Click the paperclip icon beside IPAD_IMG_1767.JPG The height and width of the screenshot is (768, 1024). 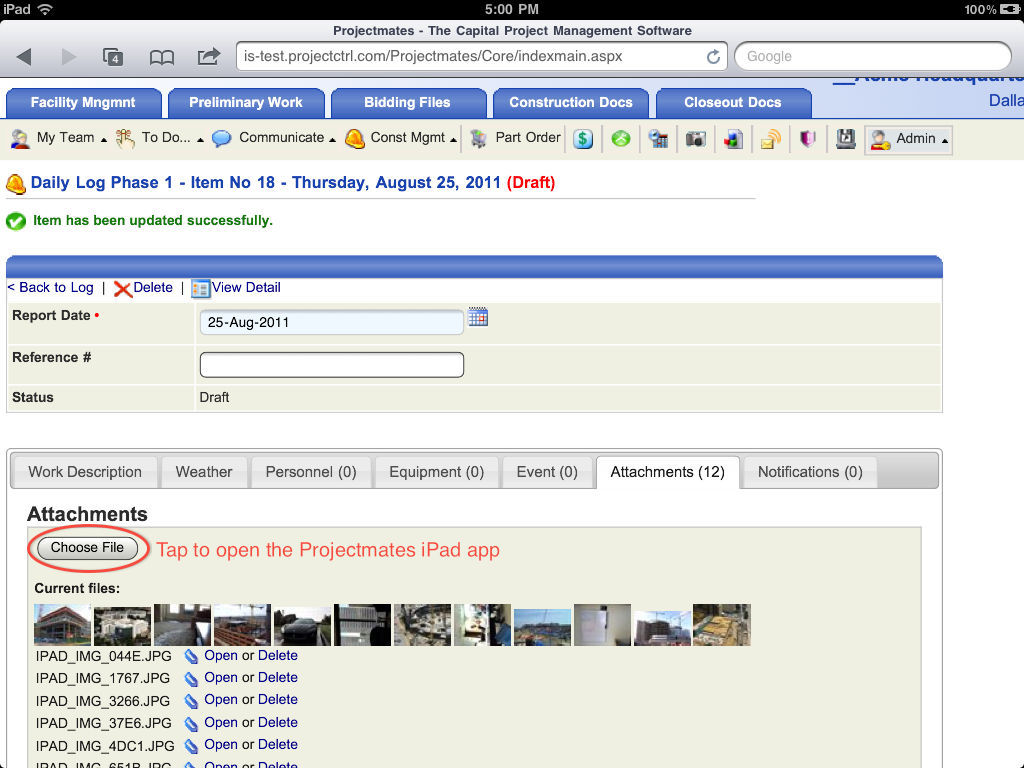[x=191, y=679]
